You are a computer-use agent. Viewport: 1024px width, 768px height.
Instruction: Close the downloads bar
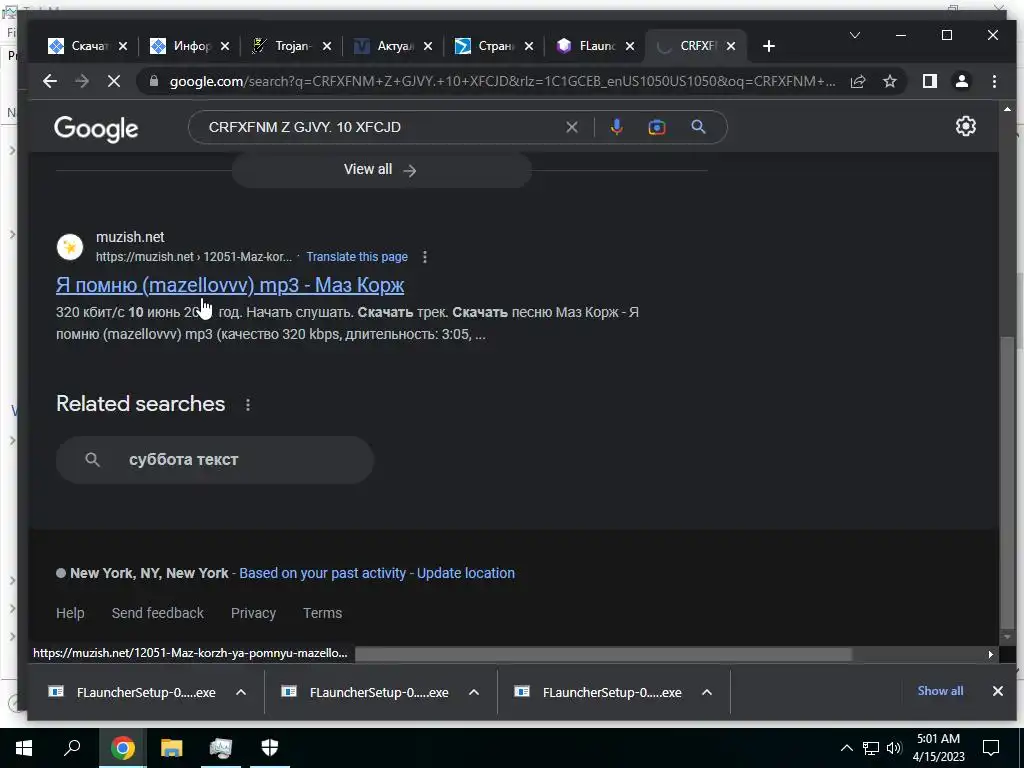[x=997, y=691]
